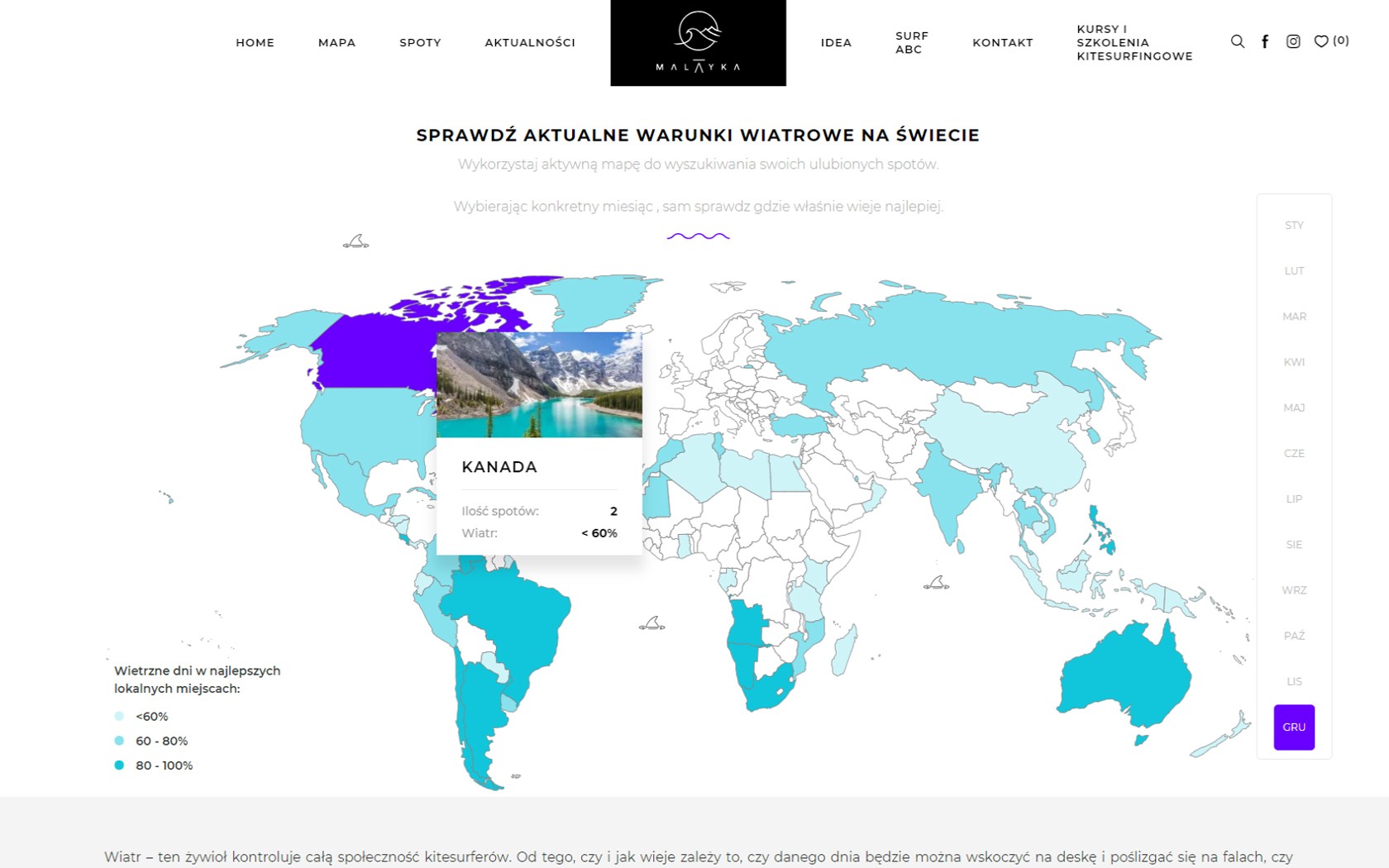Click the shark fin icon in Atlantic Ocean
The width and height of the screenshot is (1389, 868).
(x=652, y=623)
